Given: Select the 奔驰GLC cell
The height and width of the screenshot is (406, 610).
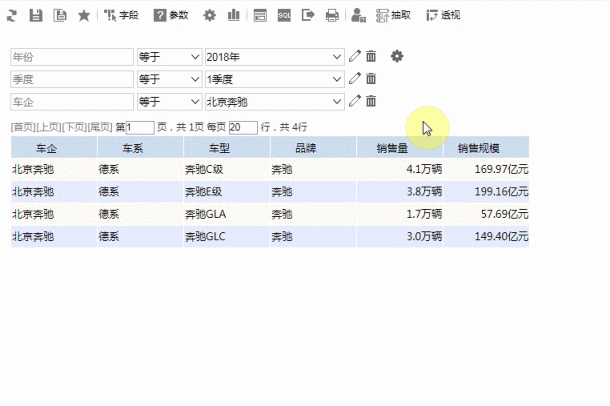Looking at the screenshot, I should (x=227, y=236).
